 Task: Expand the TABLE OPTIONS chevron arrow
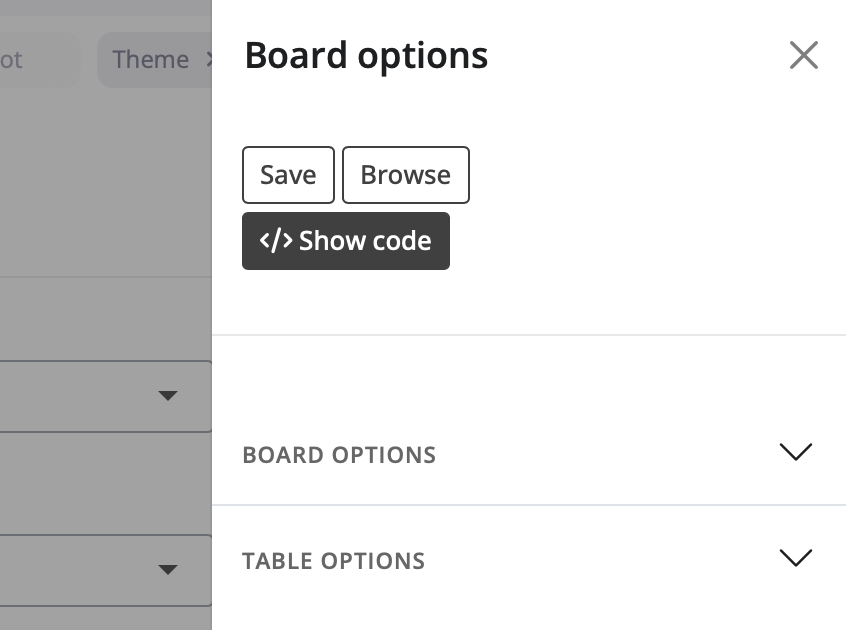click(x=795, y=558)
